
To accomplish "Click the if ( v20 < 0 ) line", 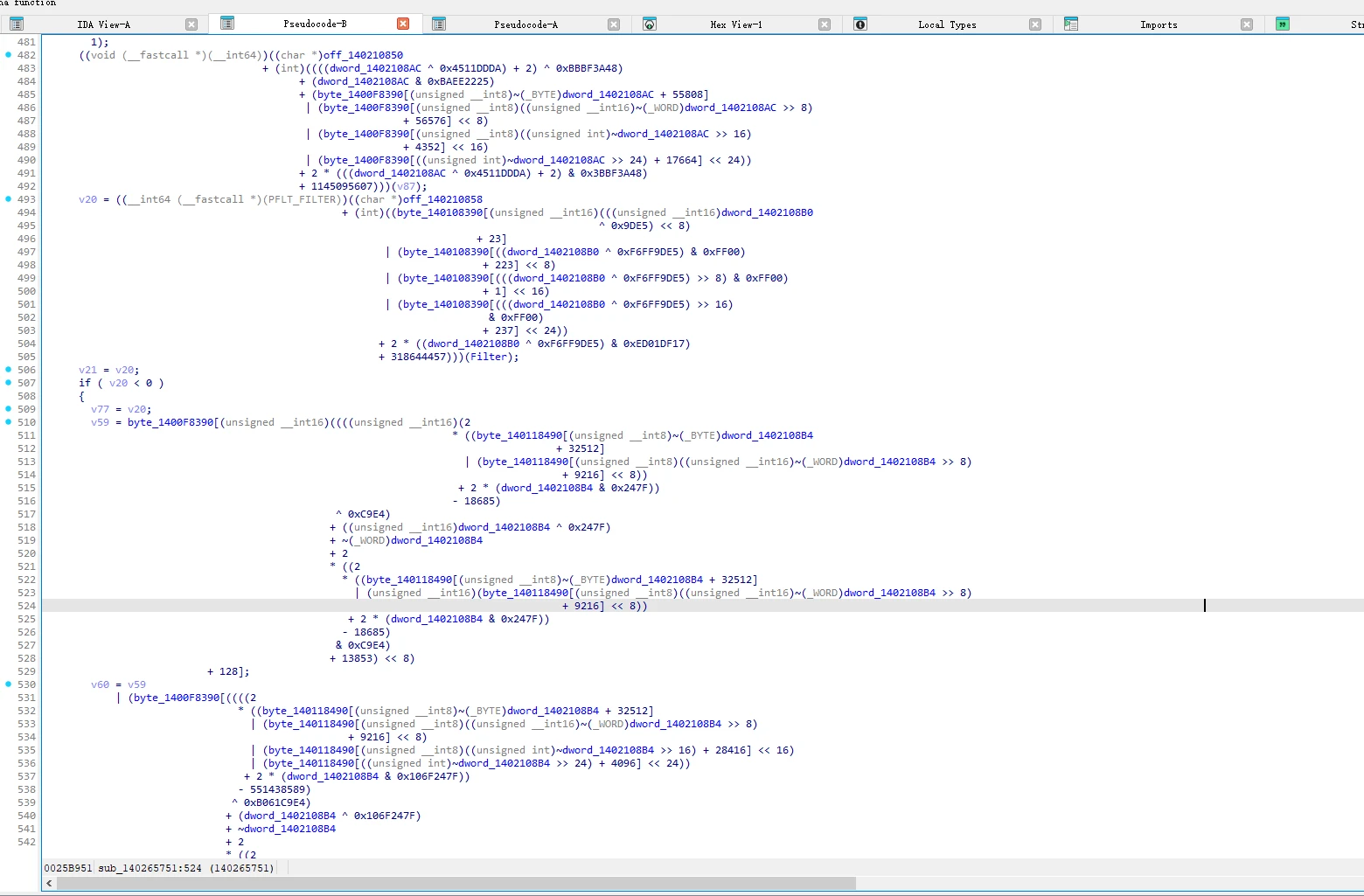I will click(x=122, y=383).
